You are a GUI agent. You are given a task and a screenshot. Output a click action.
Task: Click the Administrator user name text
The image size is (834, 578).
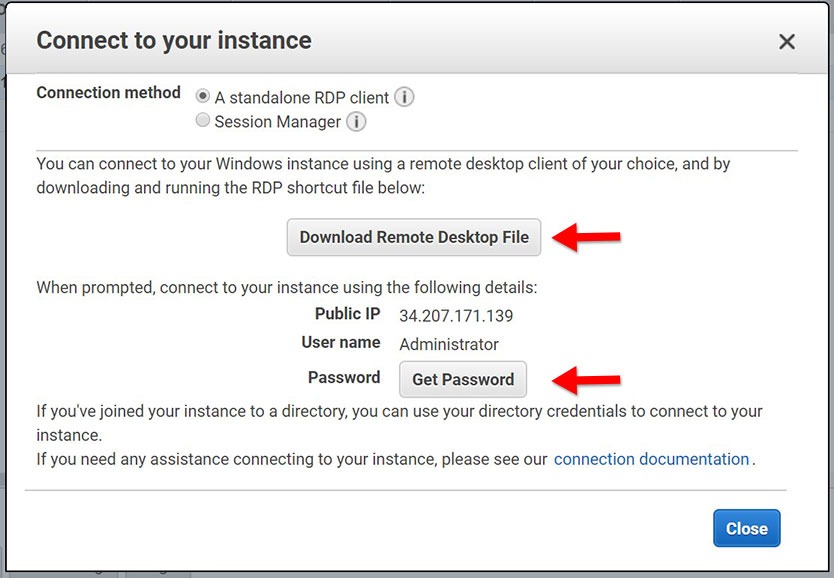447,343
